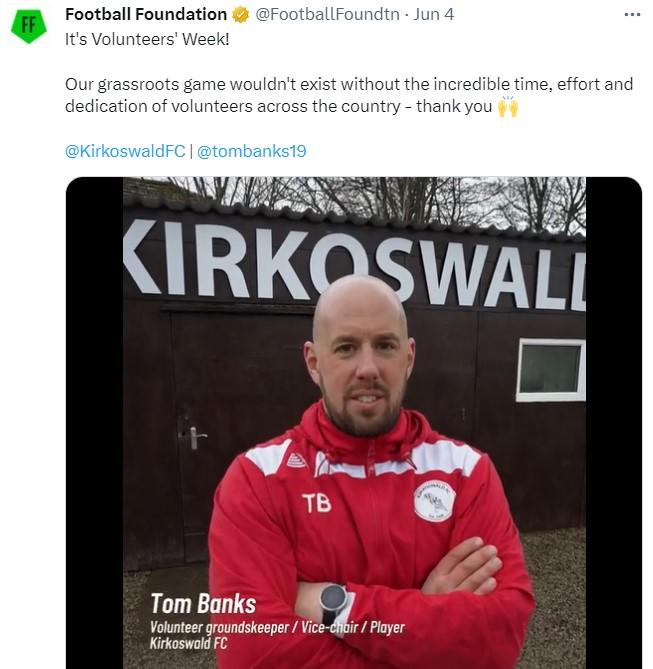This screenshot has width=653, height=669.
Task: Click the Kirkoswald FC caption text
Action: (x=188, y=643)
